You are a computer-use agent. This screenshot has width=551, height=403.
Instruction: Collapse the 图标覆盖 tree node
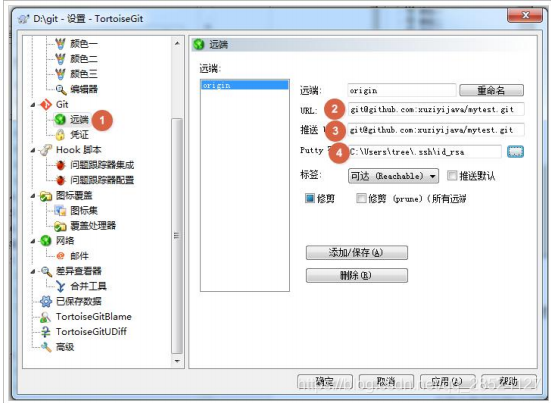pos(33,196)
